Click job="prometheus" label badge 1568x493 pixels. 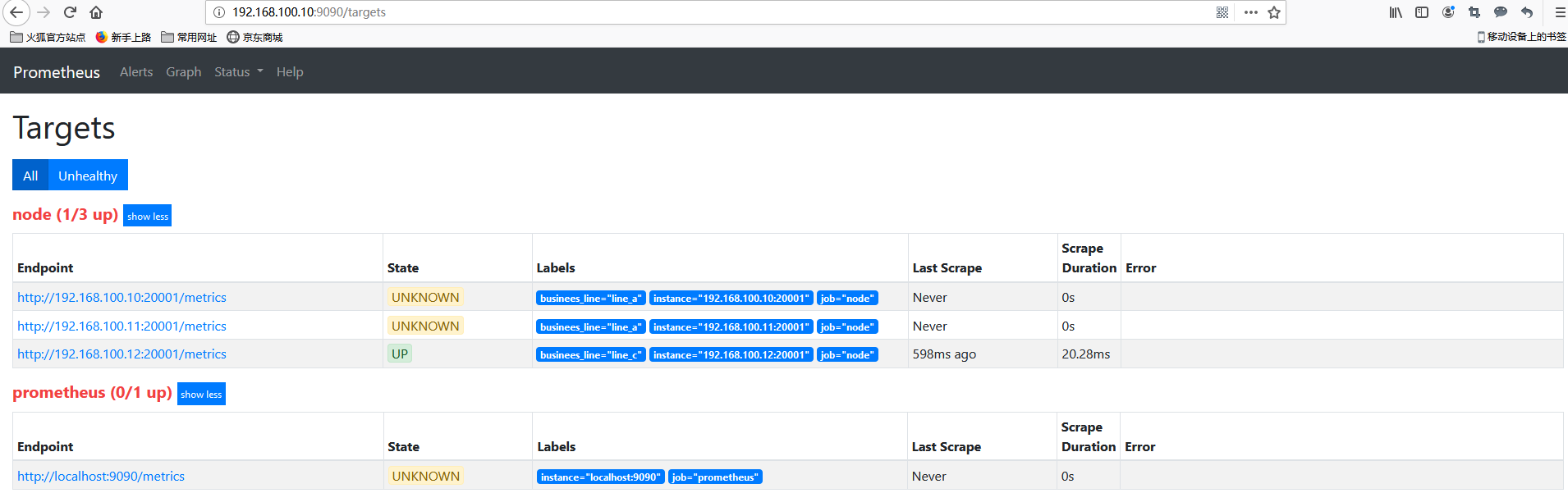[715, 477]
